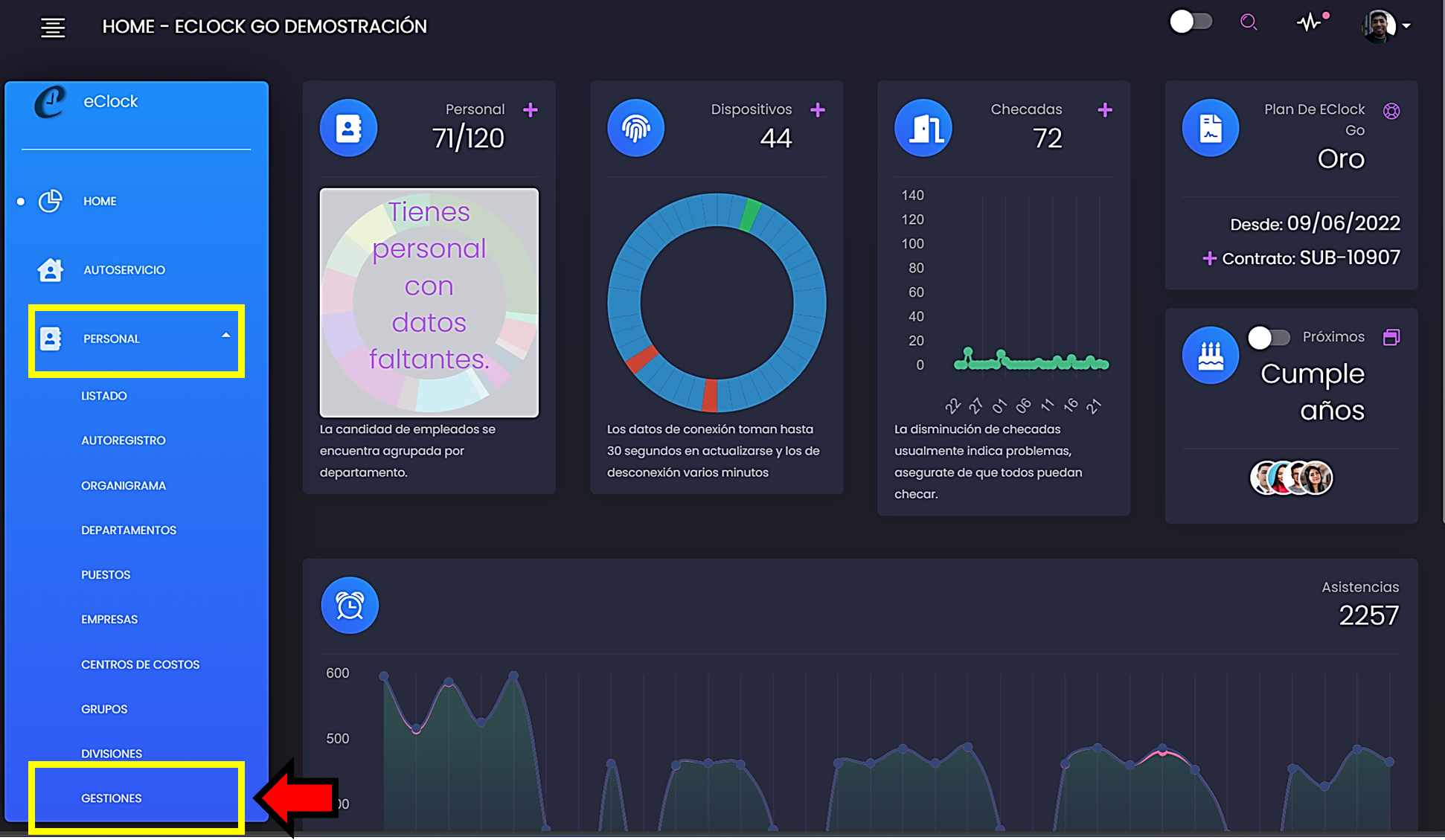Click the personal datos faltantes chart
This screenshot has width=1445, height=840.
tap(429, 303)
